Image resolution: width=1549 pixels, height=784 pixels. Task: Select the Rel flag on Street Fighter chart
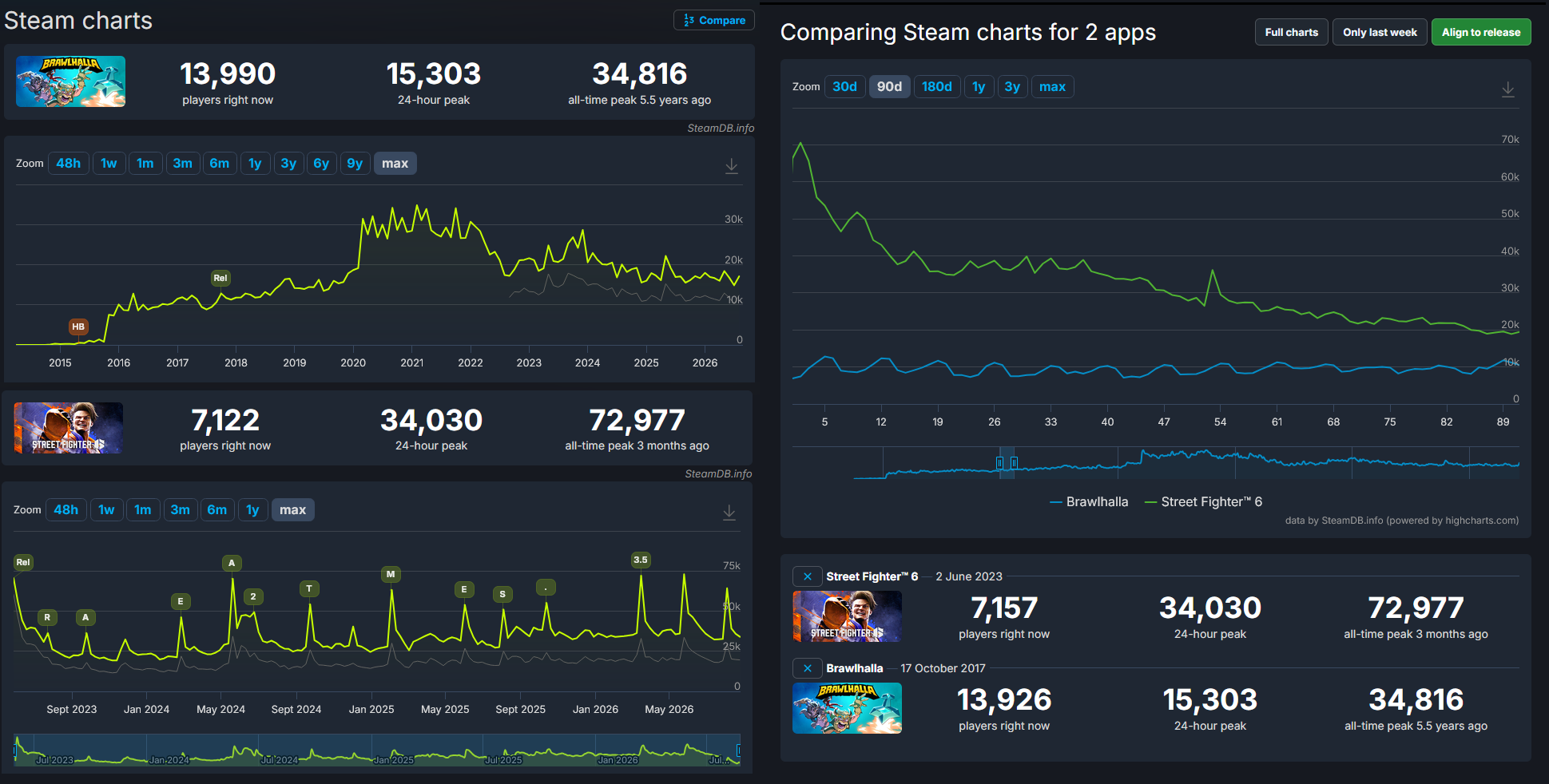23,562
